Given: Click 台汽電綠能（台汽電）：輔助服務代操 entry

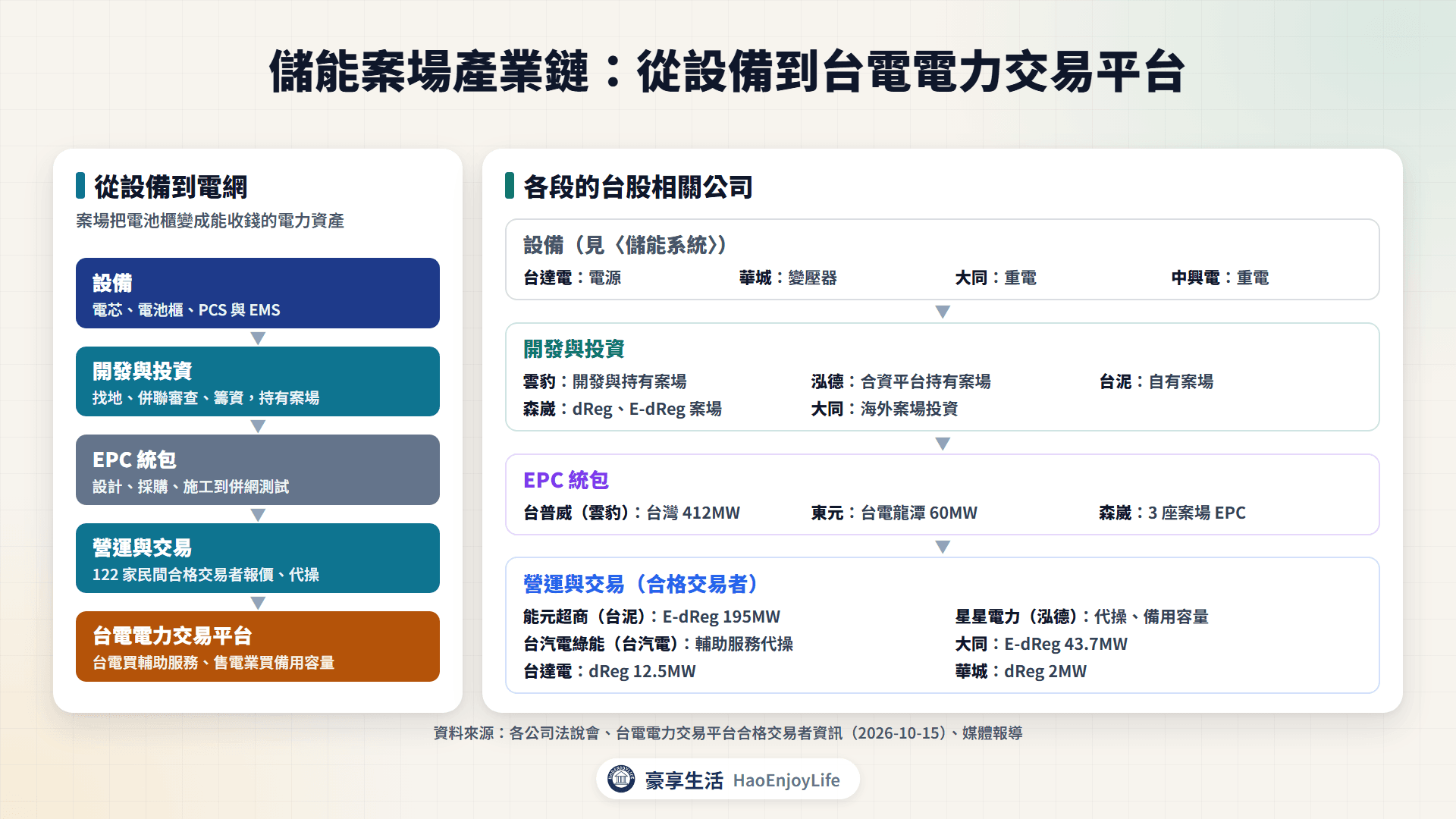Looking at the screenshot, I should pos(658,644).
